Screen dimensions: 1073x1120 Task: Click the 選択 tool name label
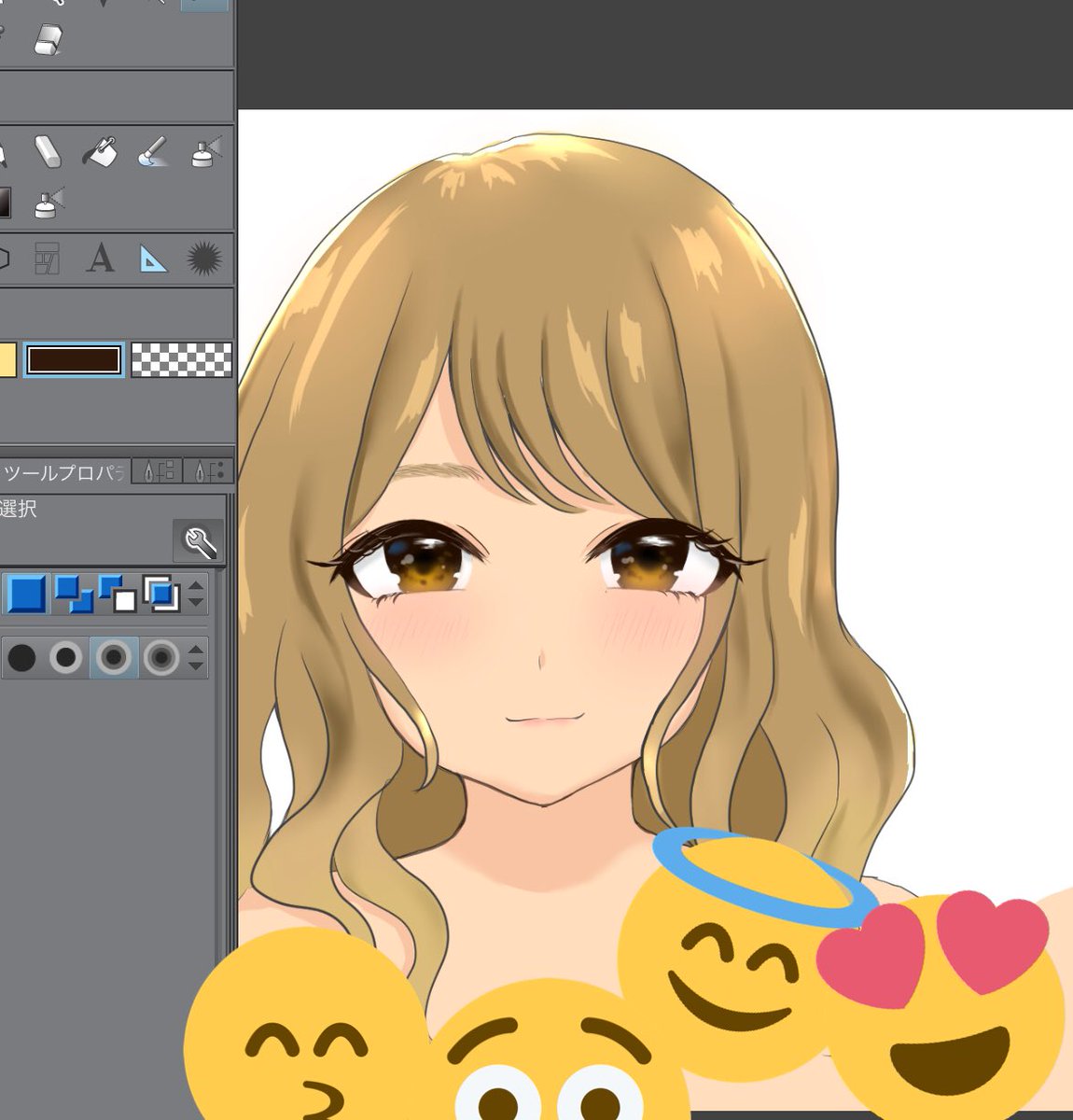(18, 509)
